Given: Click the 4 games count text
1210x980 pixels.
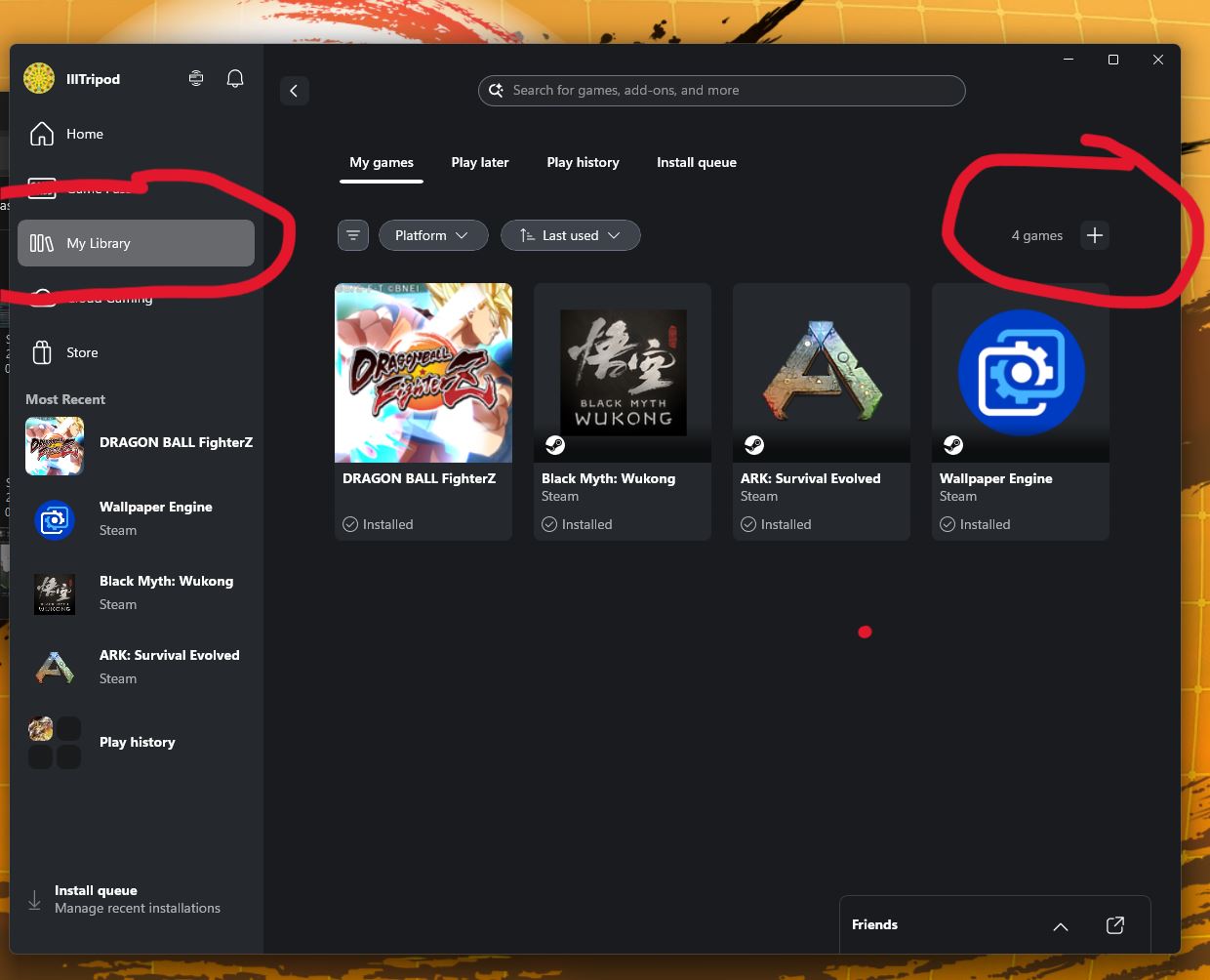Looking at the screenshot, I should (x=1037, y=235).
